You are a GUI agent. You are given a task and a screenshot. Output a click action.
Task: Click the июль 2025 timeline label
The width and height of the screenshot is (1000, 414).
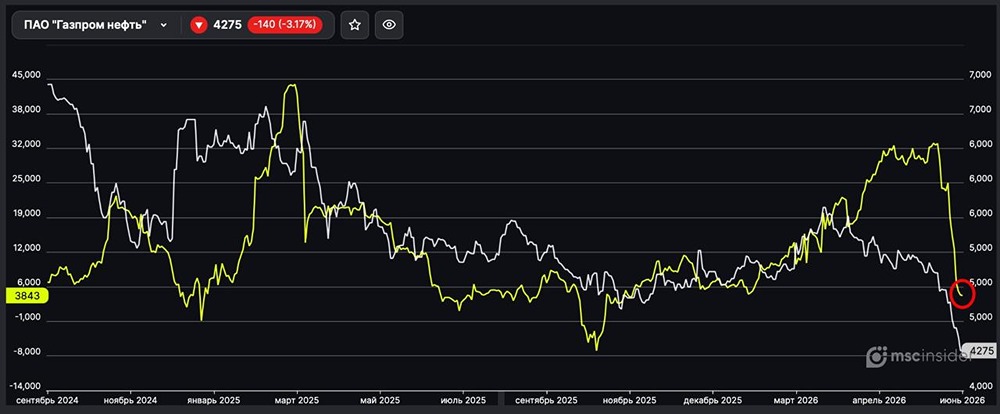pyautogui.click(x=464, y=401)
